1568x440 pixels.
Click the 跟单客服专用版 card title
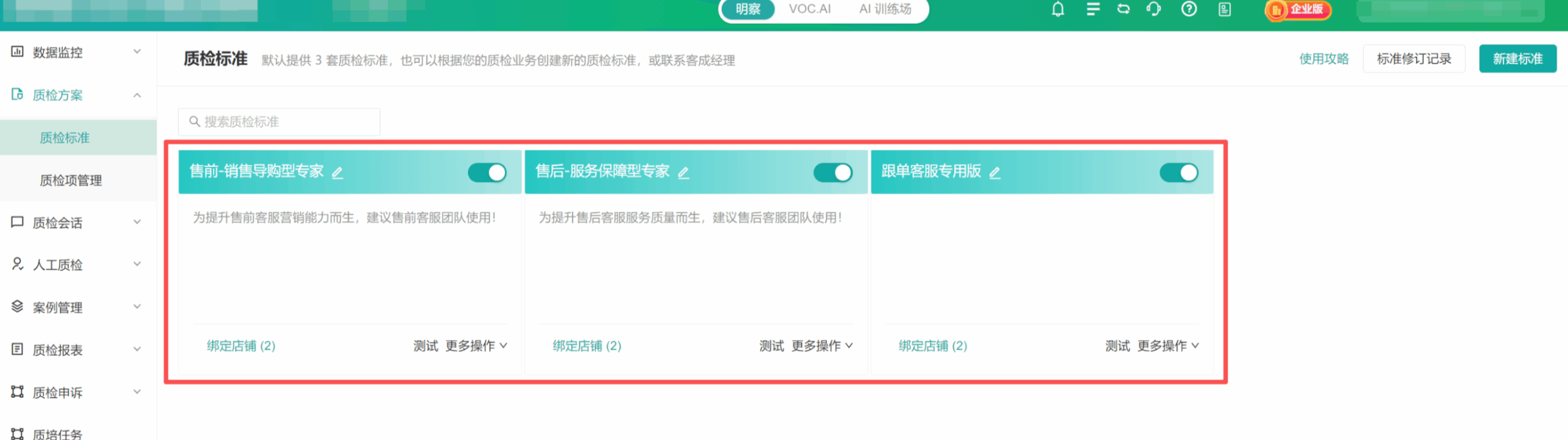click(931, 171)
